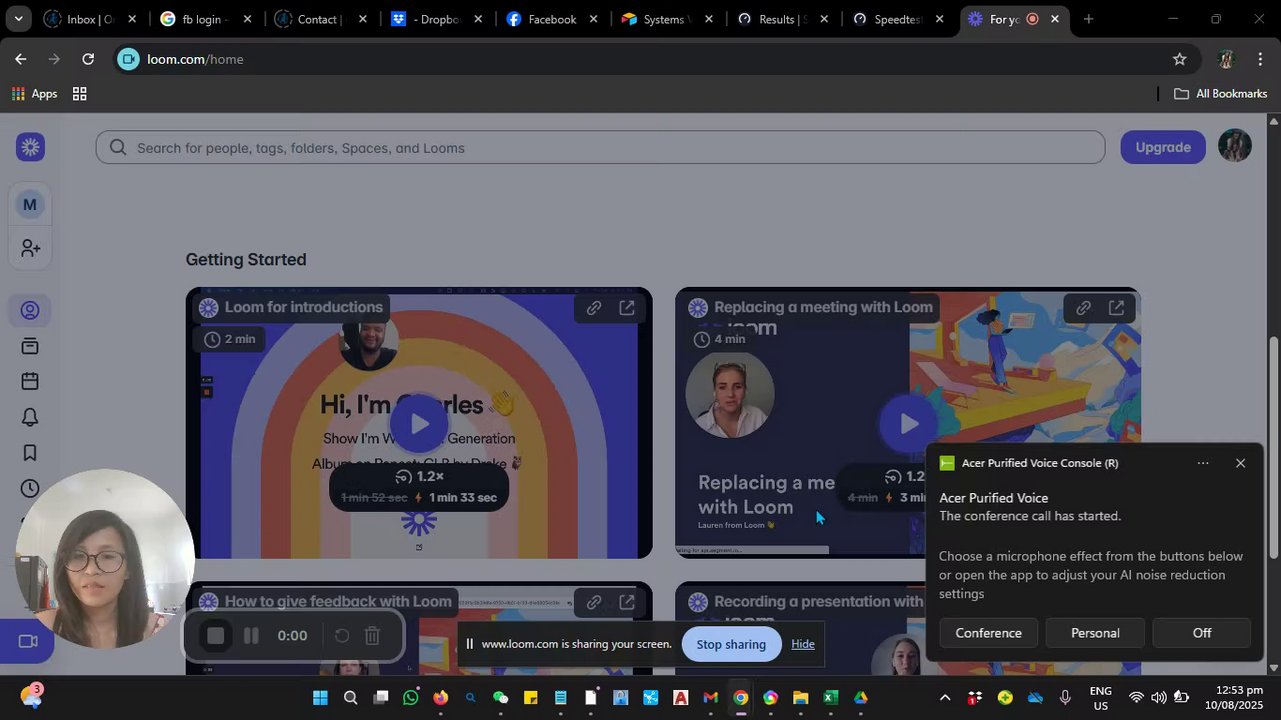Click the user profile avatar top right
Screen dimensions: 1281x720
tap(1235, 147)
